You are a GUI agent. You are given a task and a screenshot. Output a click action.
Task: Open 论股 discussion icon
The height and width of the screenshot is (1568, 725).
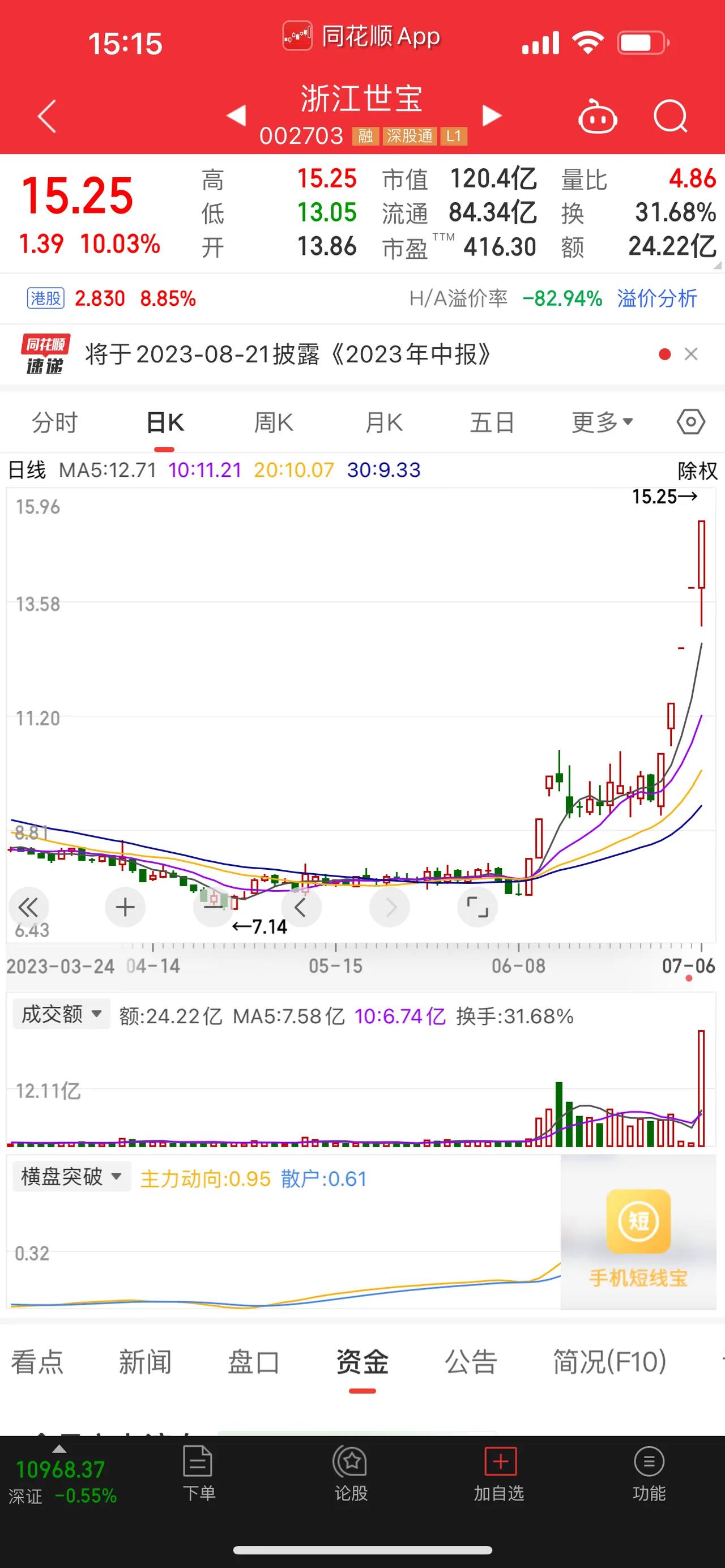(351, 1473)
